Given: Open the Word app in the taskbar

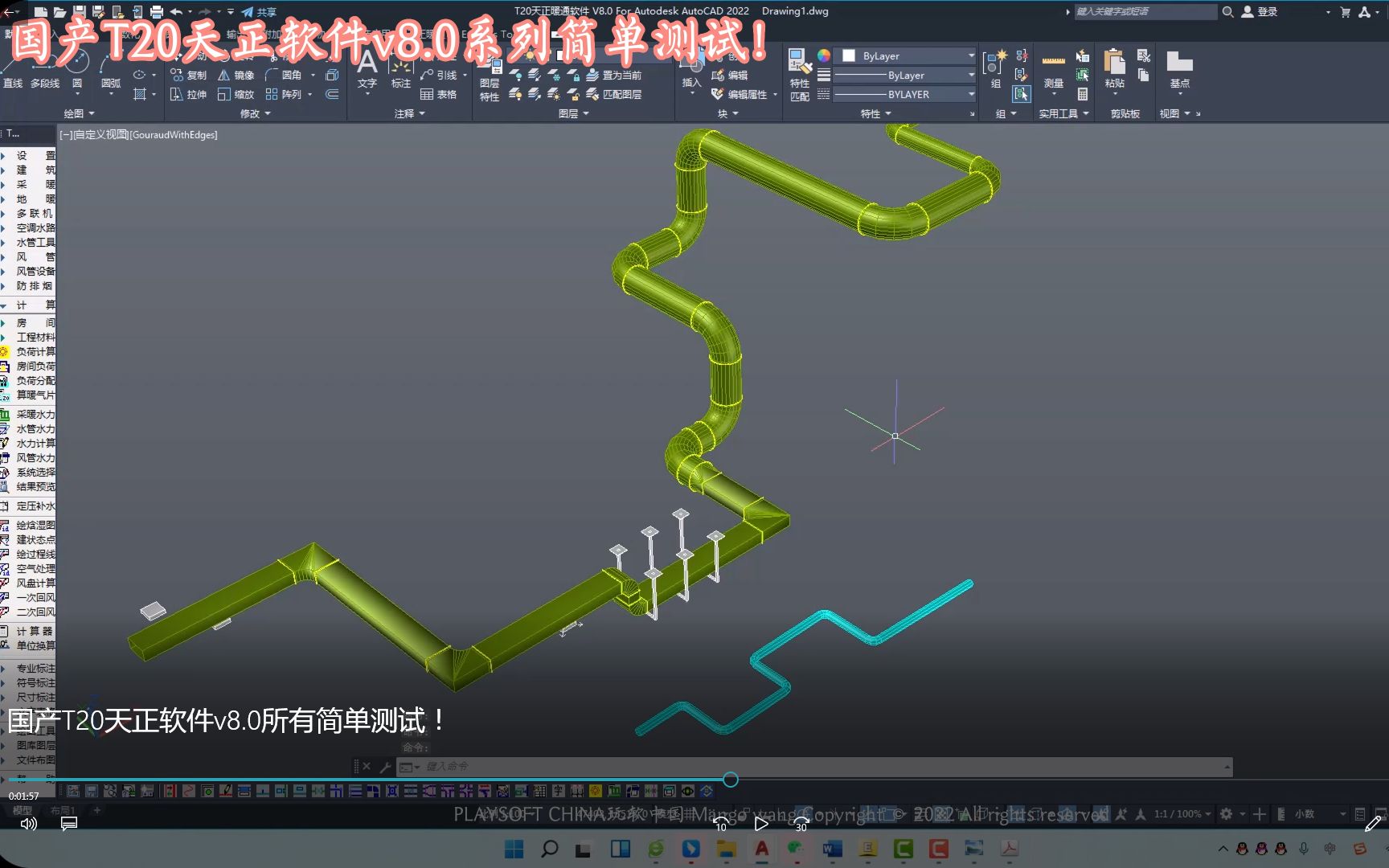Looking at the screenshot, I should coord(832,849).
